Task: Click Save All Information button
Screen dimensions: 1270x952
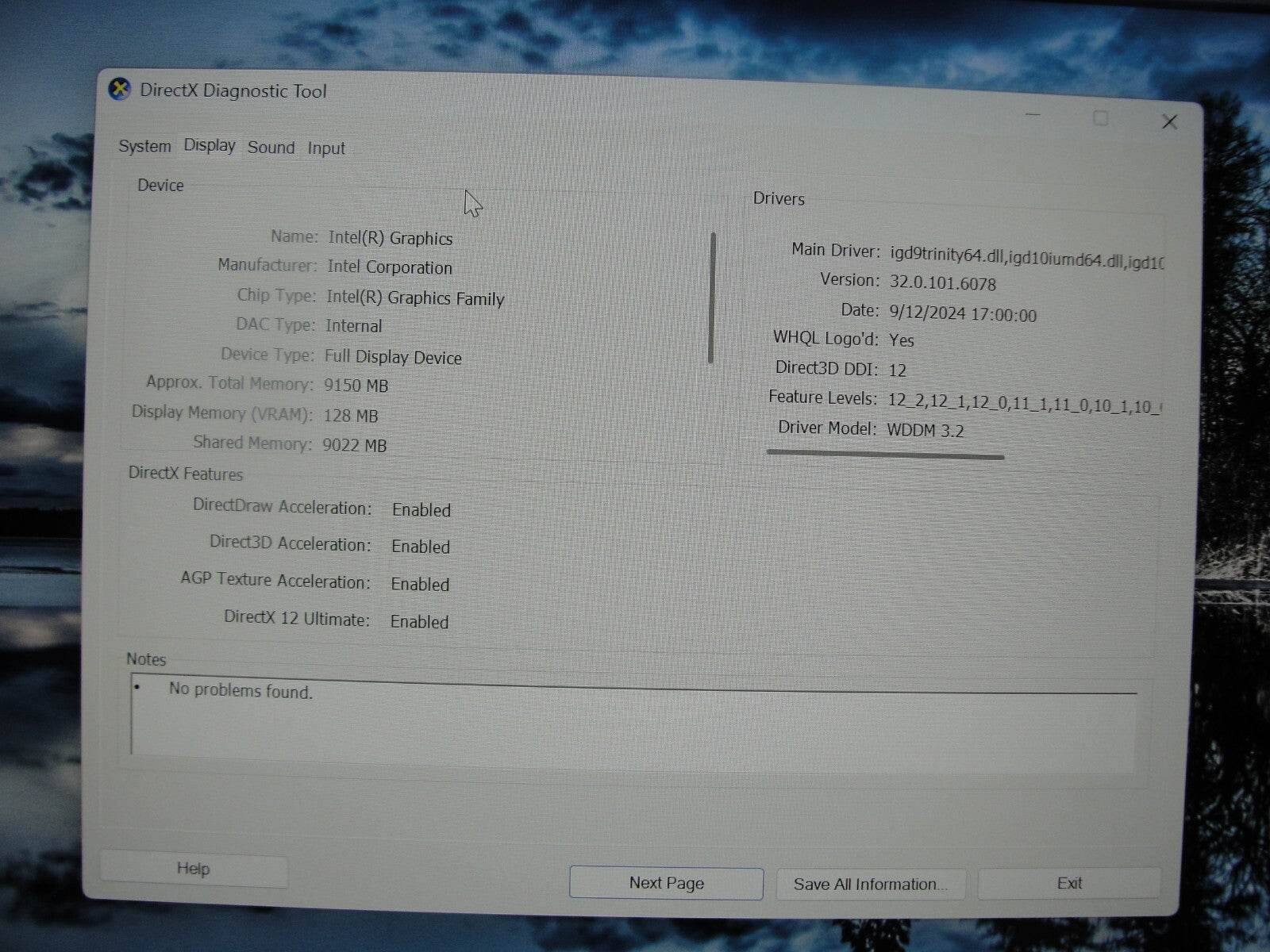Action: (x=870, y=884)
